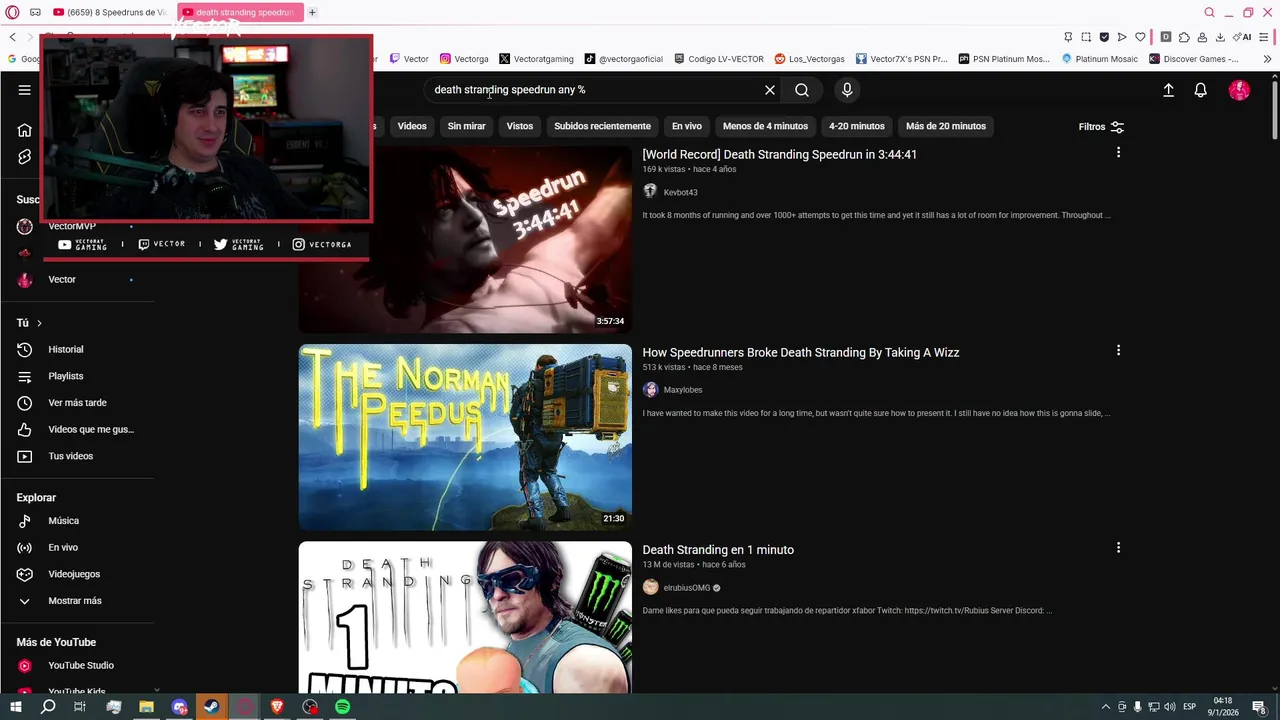Open World Record Death Stranding Speedrun title
The image size is (1280, 720).
(779, 154)
